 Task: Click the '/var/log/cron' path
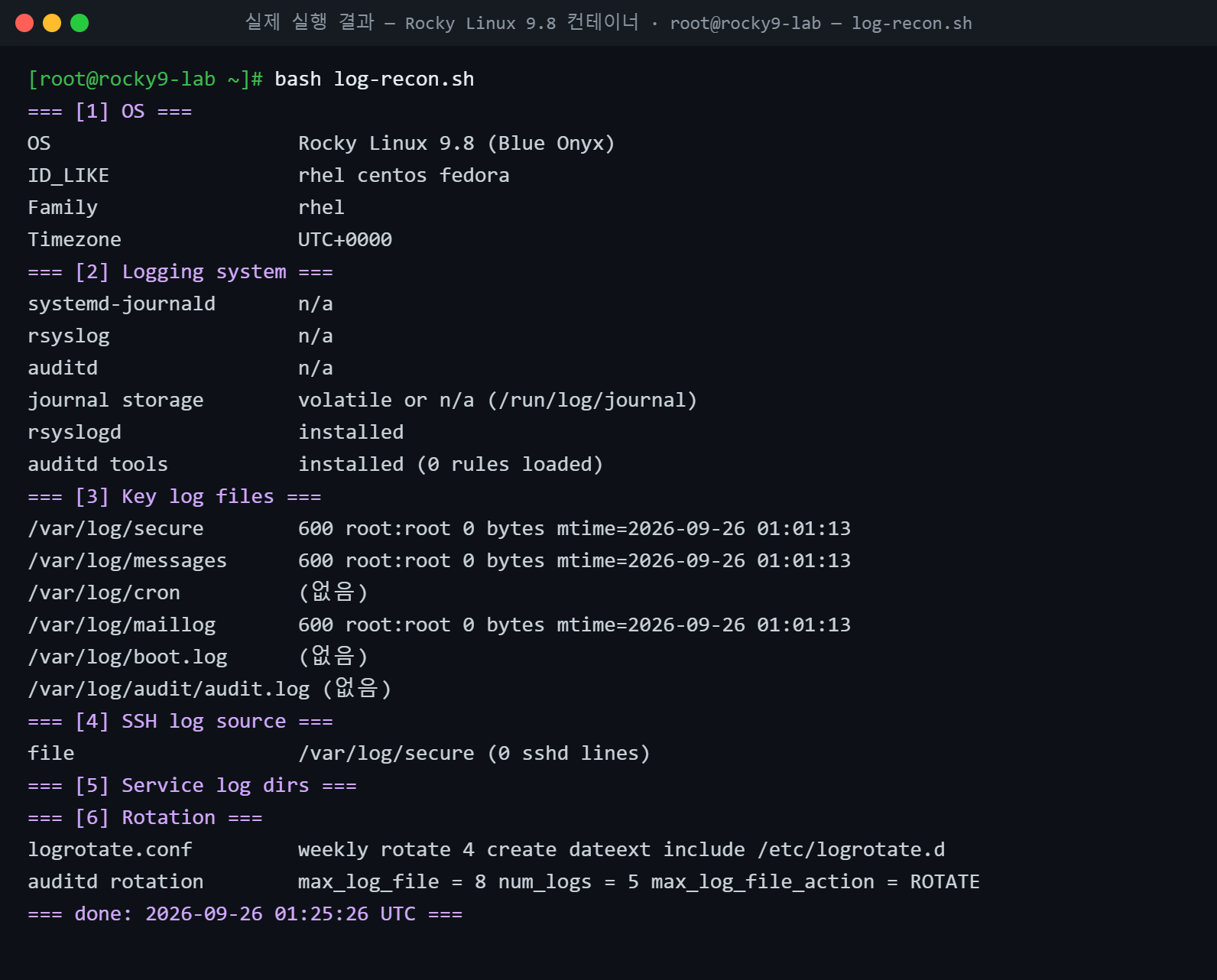click(x=104, y=593)
